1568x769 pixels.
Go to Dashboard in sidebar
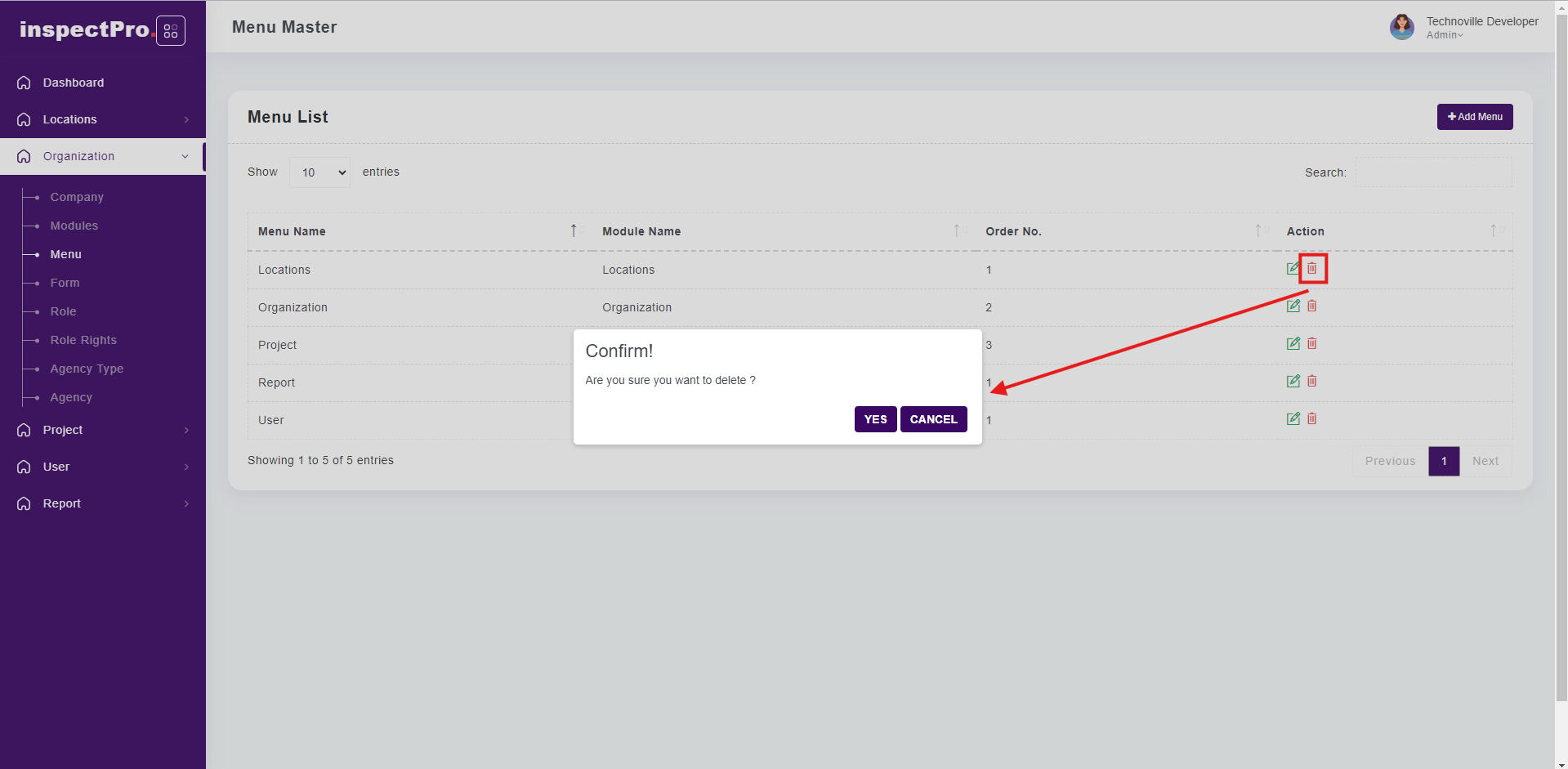[74, 83]
